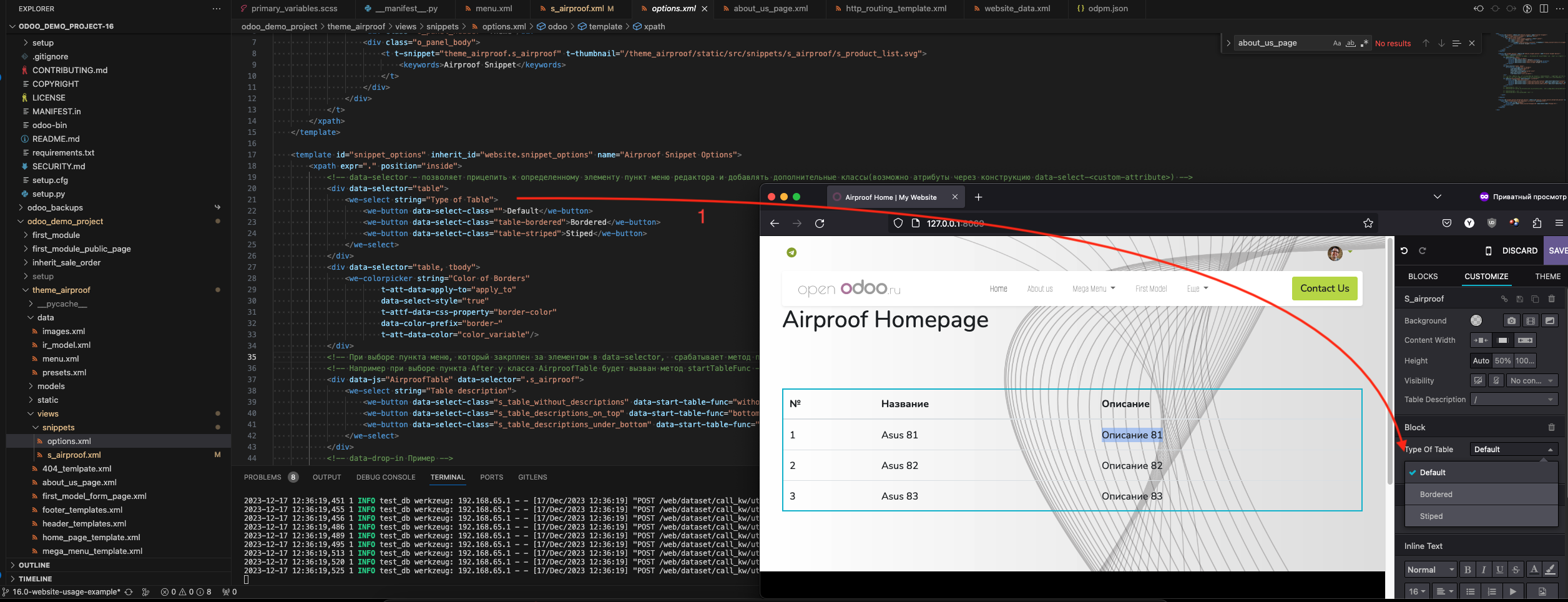Open the Visibility conditions dropdown
This screenshot has width=1568, height=602.
(x=1532, y=380)
